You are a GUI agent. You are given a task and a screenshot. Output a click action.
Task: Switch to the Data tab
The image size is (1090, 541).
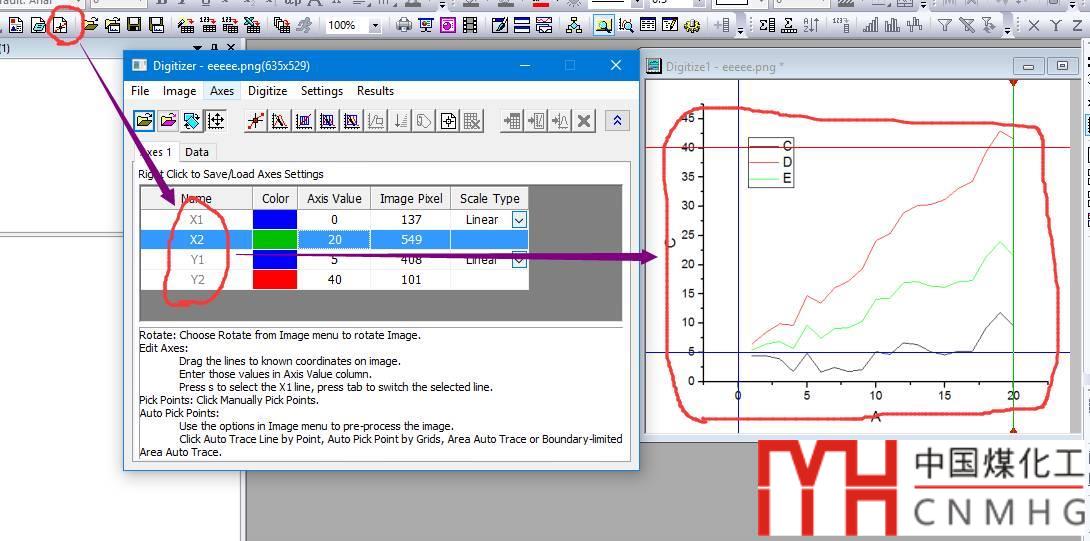pos(197,152)
